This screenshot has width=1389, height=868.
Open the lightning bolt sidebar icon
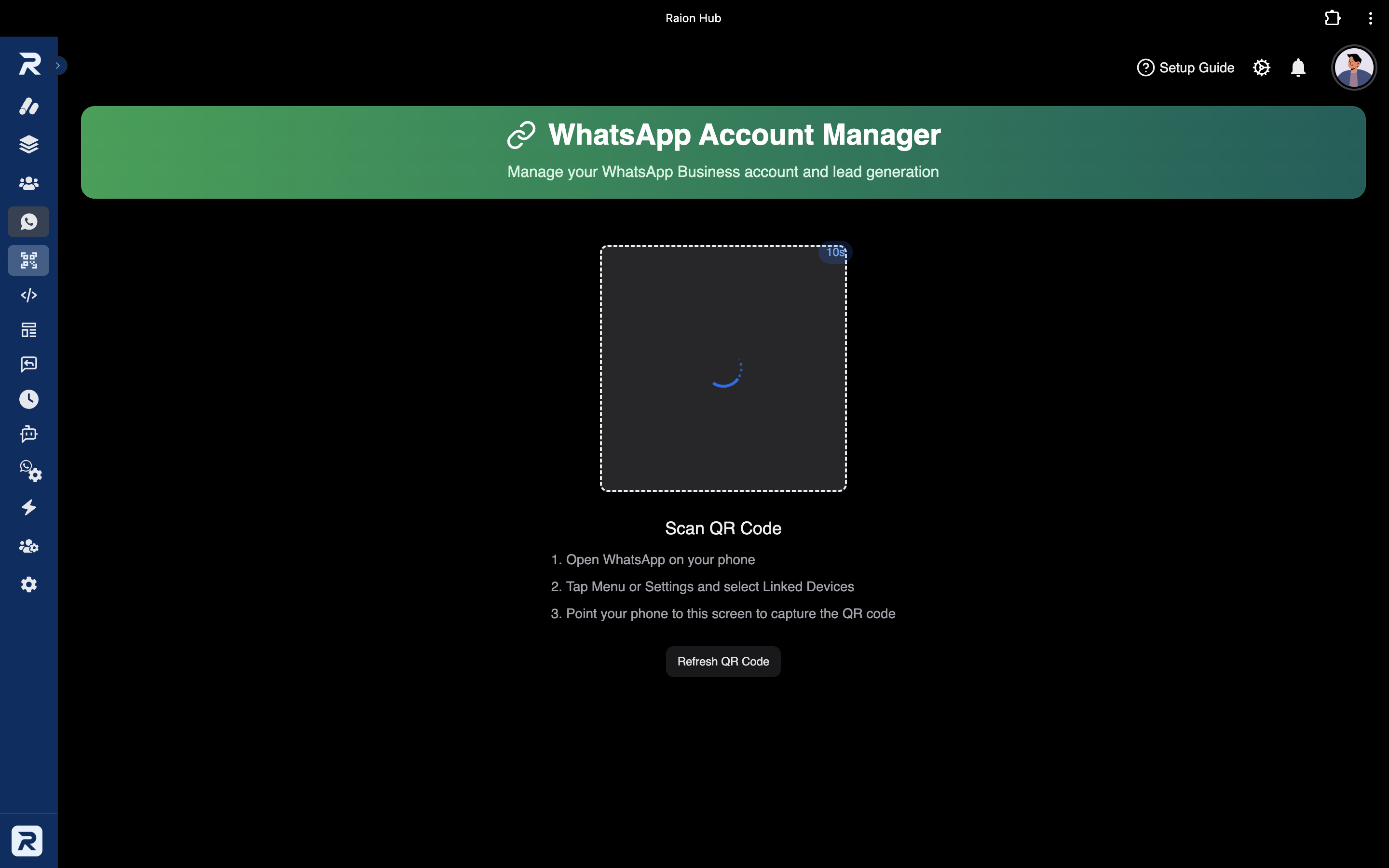(29, 507)
